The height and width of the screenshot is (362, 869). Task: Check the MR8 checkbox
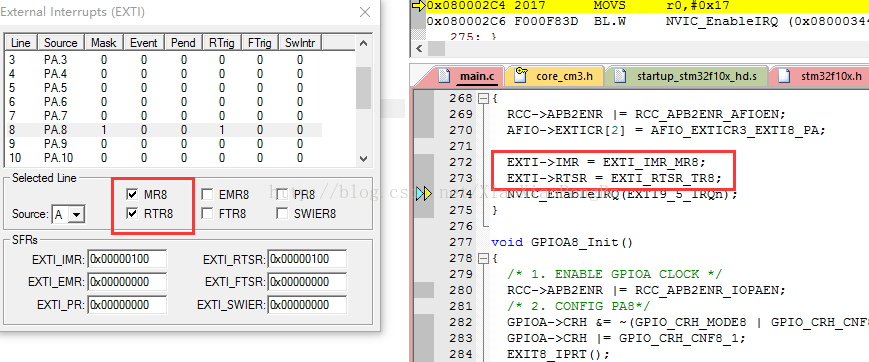(x=132, y=195)
